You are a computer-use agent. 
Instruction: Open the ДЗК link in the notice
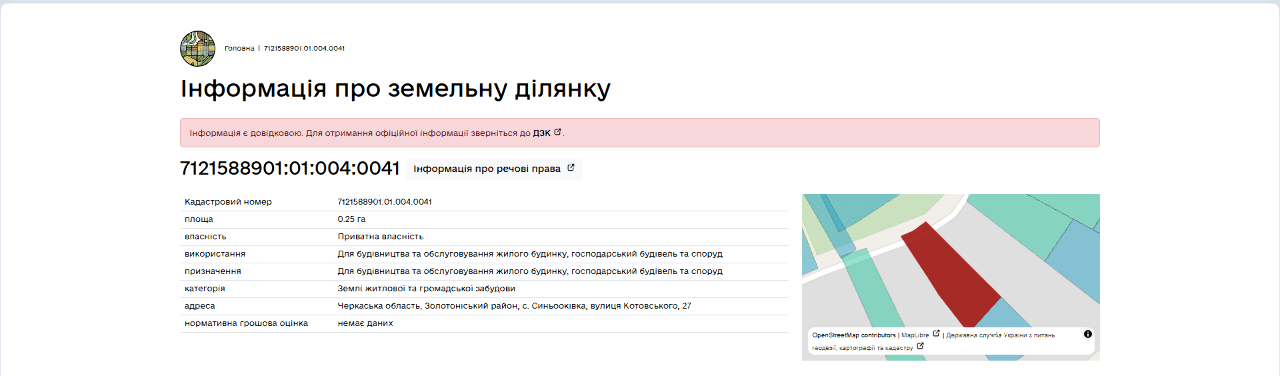(547, 132)
